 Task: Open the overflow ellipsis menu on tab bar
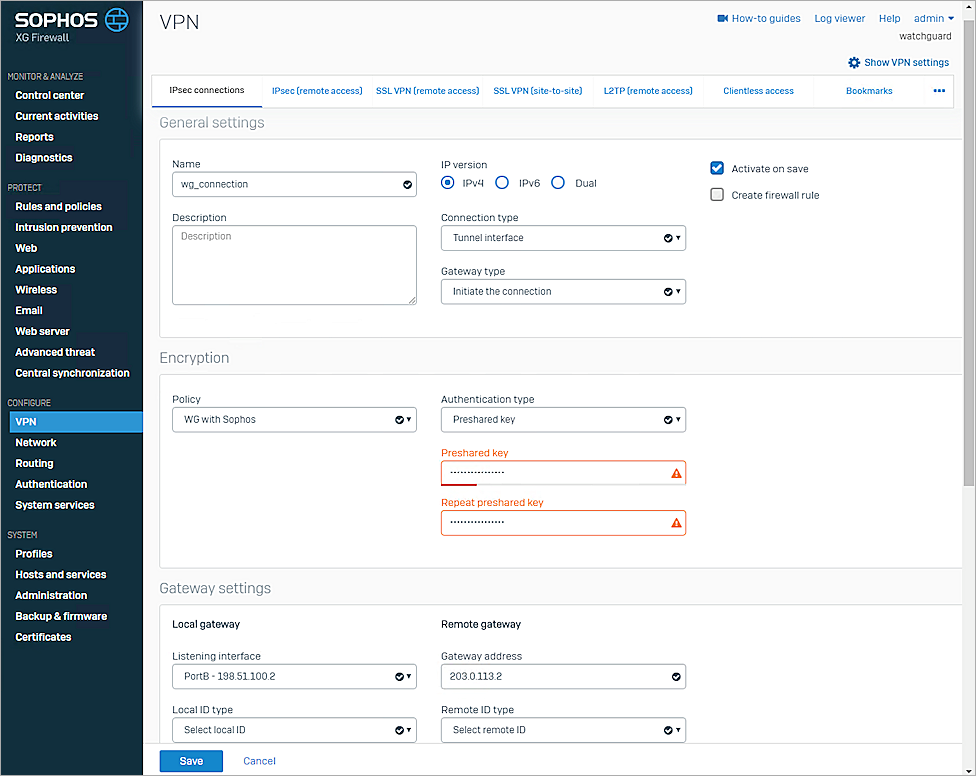[939, 91]
